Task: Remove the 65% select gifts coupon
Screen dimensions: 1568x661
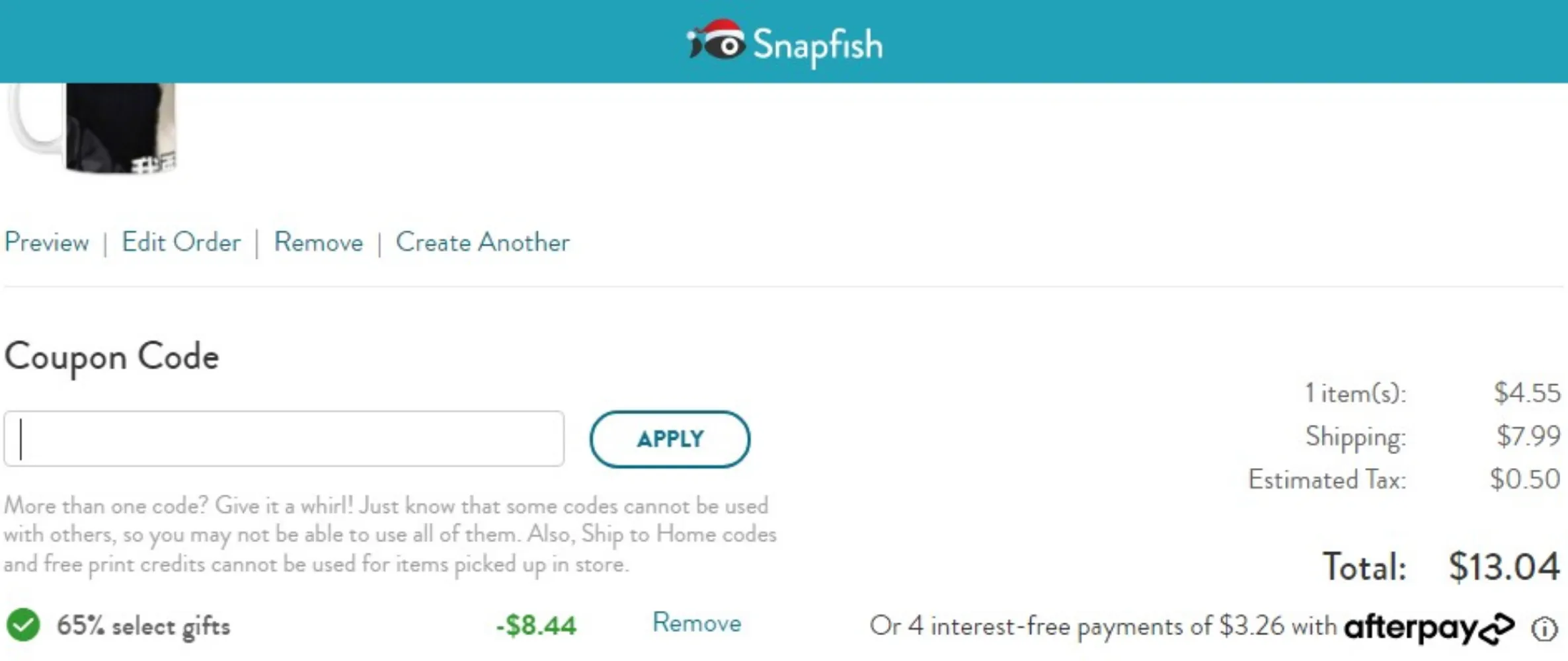Action: tap(697, 623)
